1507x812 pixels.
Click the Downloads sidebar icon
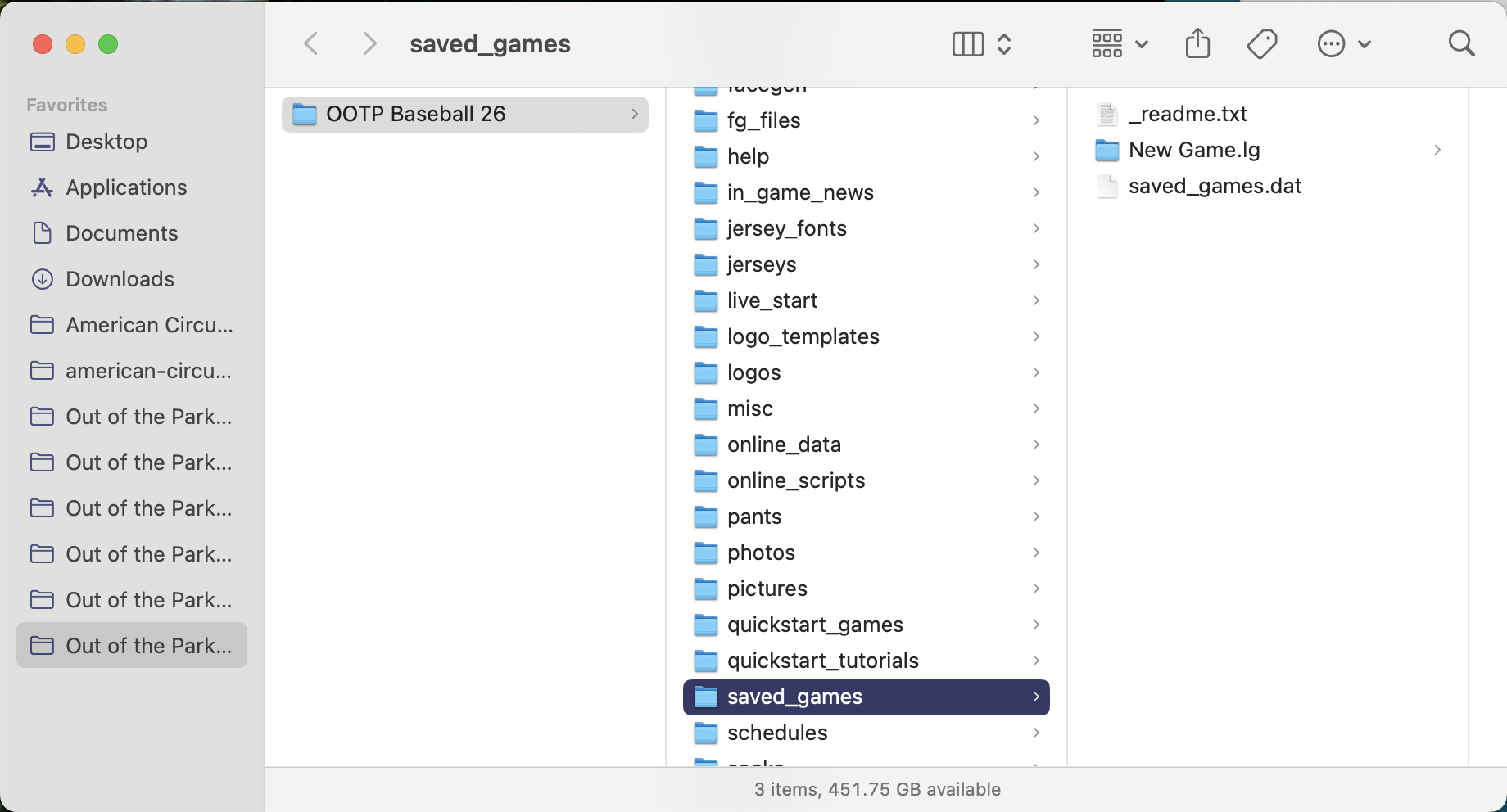43,279
